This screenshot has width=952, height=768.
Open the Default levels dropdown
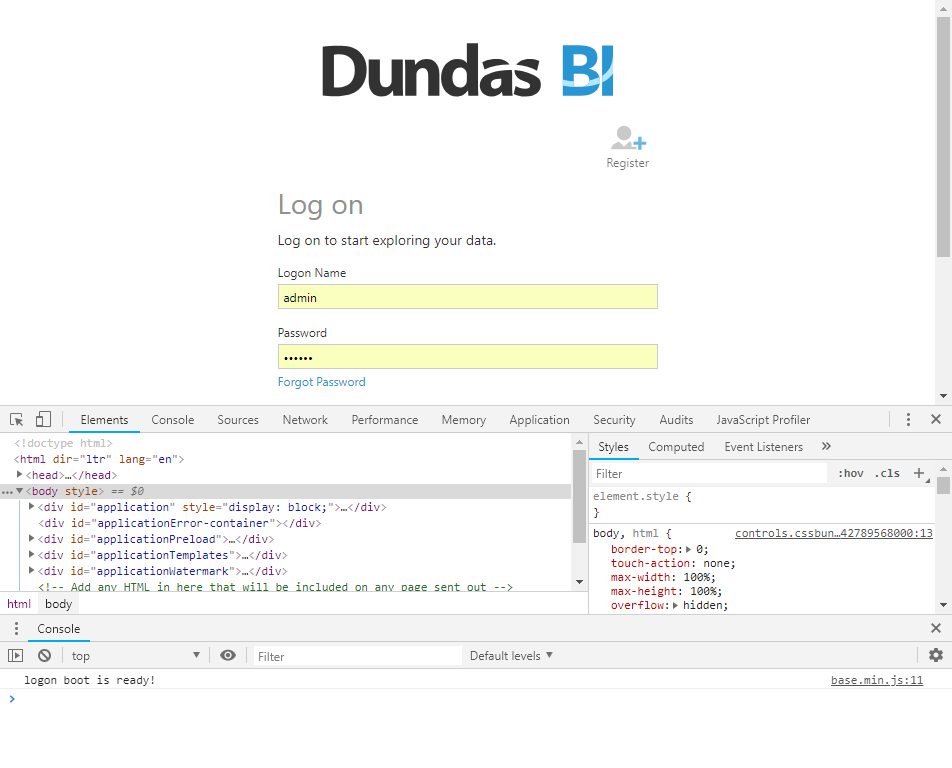511,656
